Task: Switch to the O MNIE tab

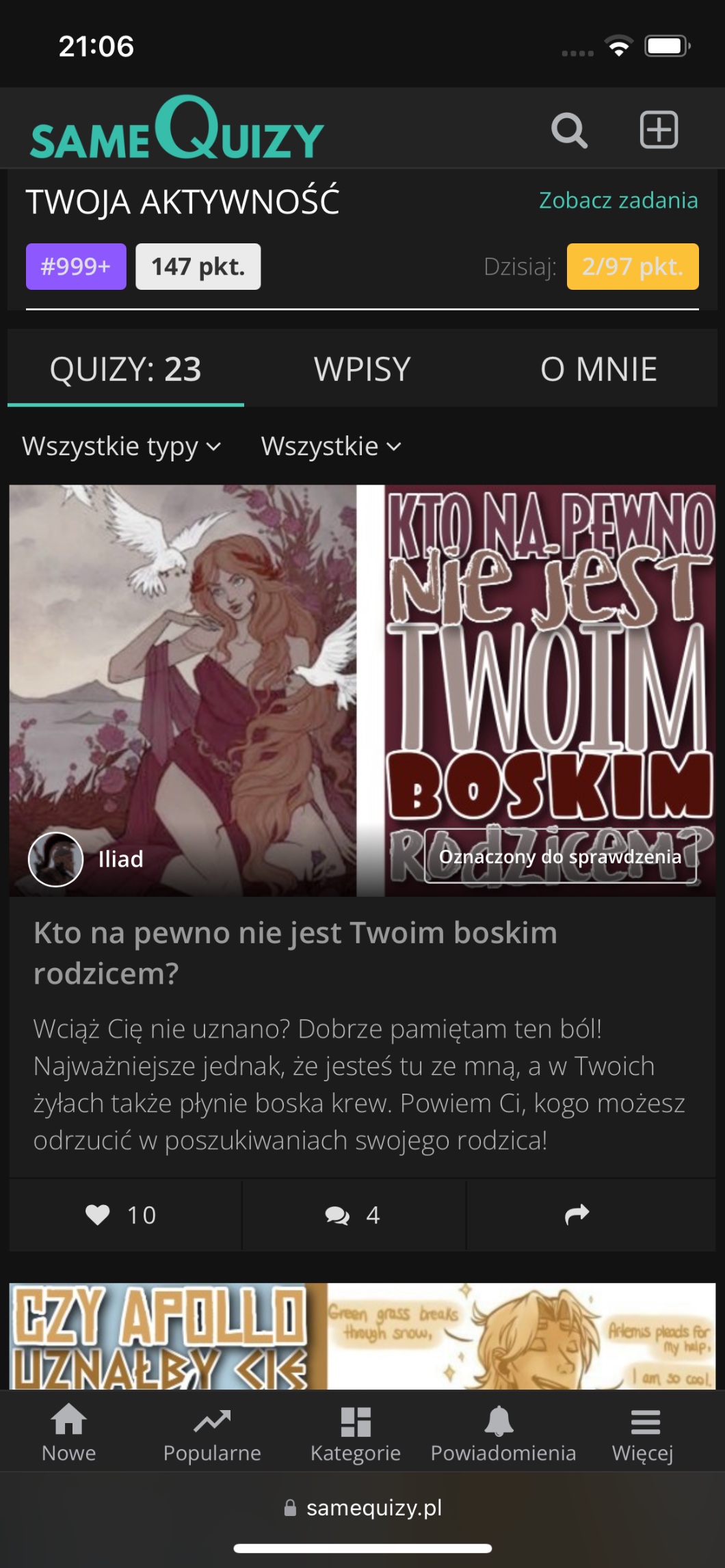Action: [x=598, y=369]
